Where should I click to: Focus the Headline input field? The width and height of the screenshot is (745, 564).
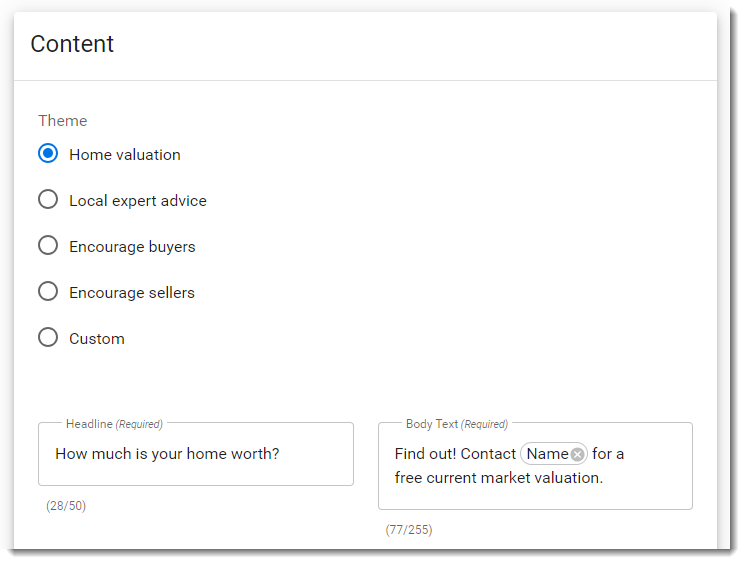tap(196, 454)
